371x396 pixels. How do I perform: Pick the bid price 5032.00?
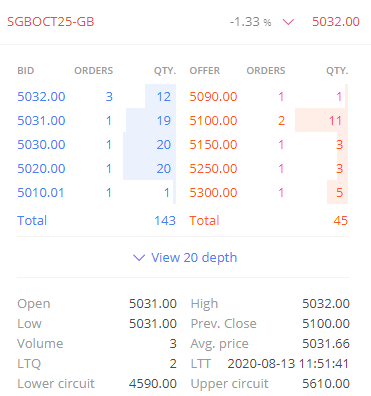(41, 97)
